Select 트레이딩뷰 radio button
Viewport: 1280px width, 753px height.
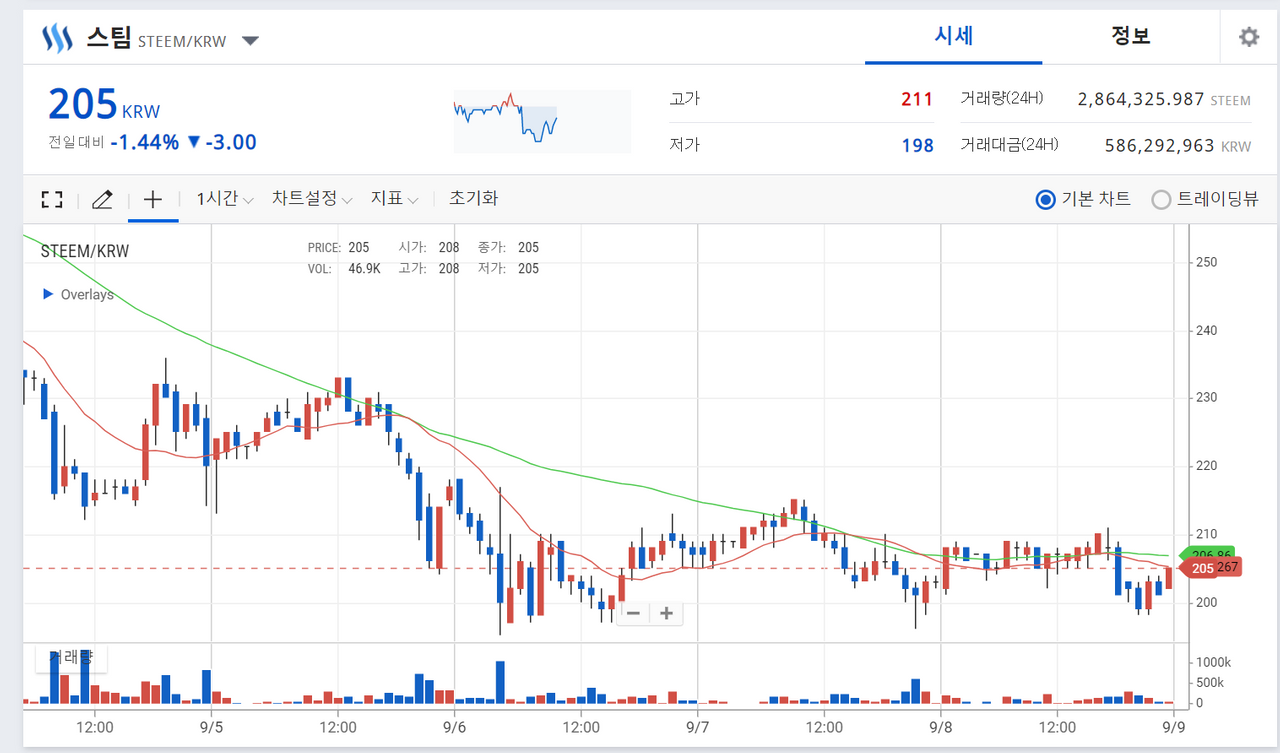click(1161, 199)
